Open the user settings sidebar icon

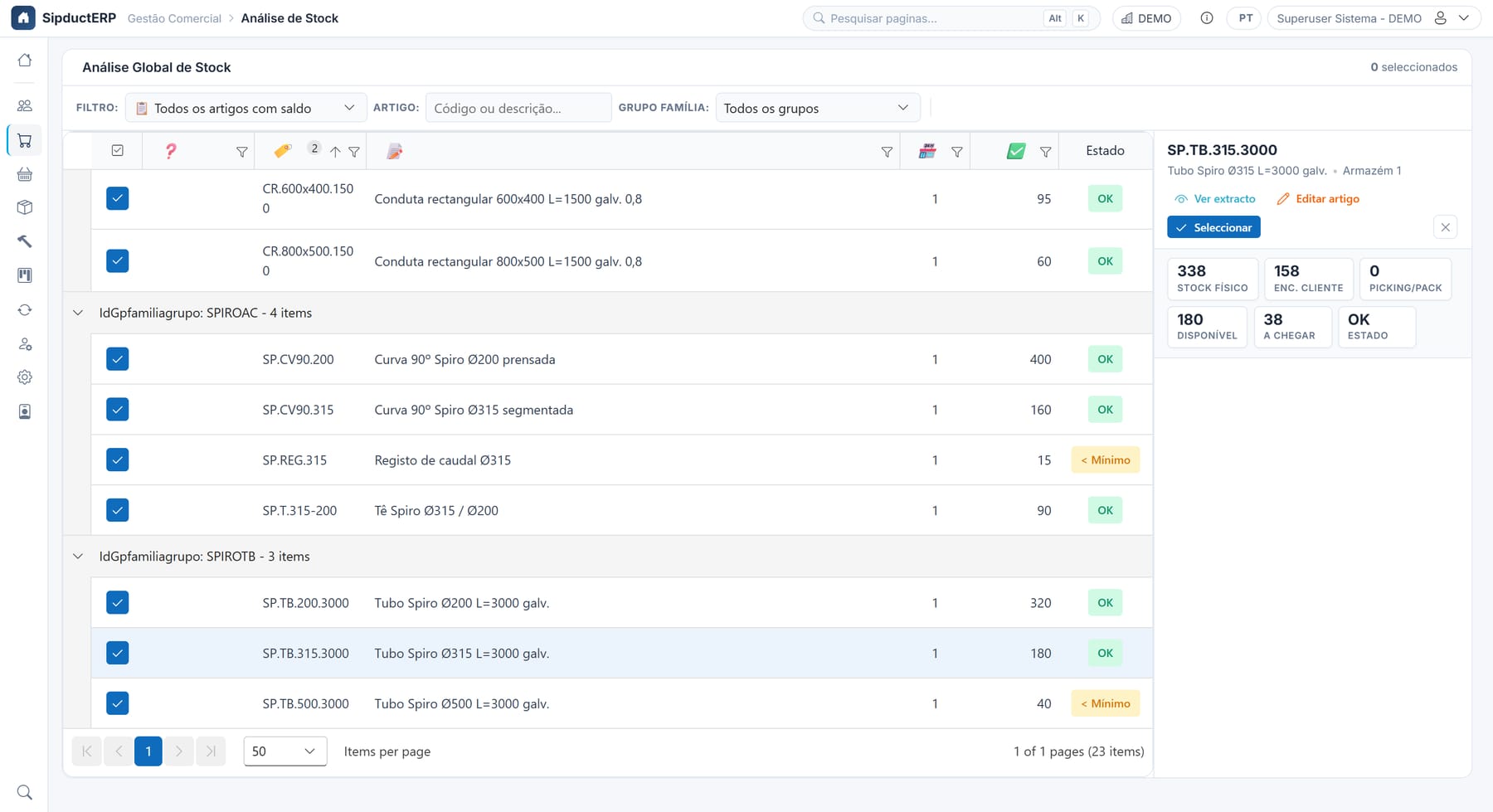[25, 343]
